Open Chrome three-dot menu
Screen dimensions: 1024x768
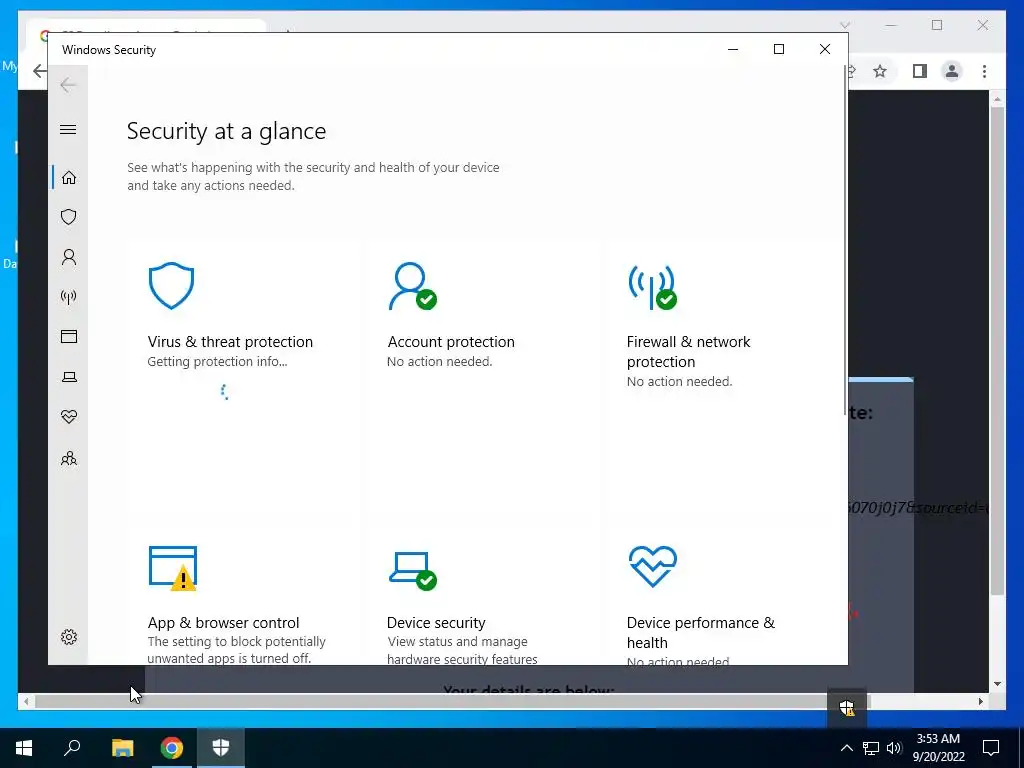pos(984,71)
